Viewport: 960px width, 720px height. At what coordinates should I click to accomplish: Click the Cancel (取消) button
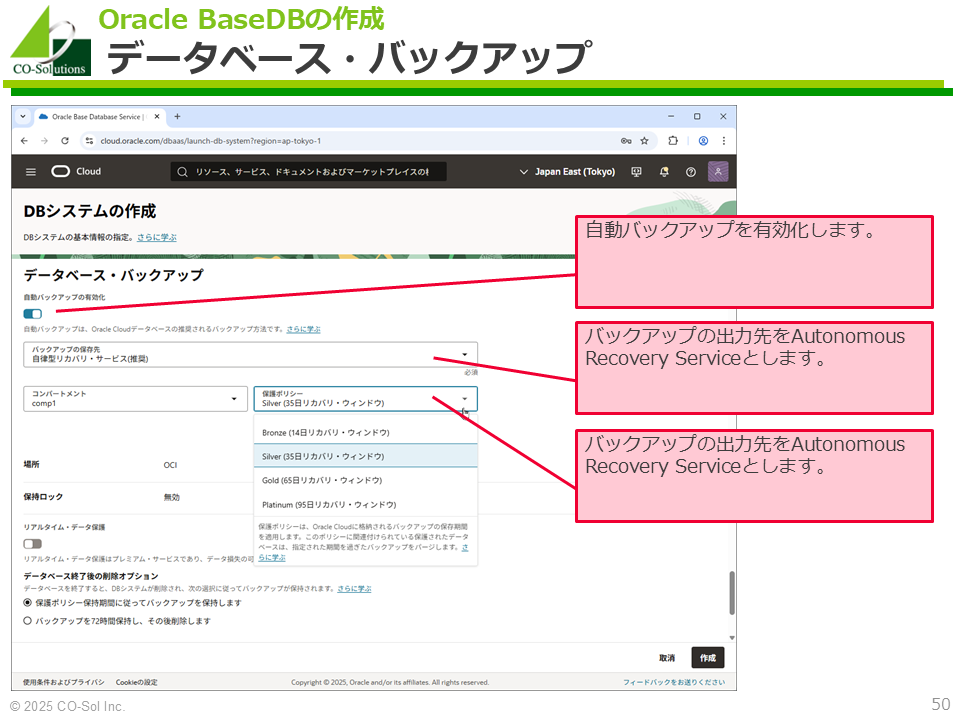(667, 658)
